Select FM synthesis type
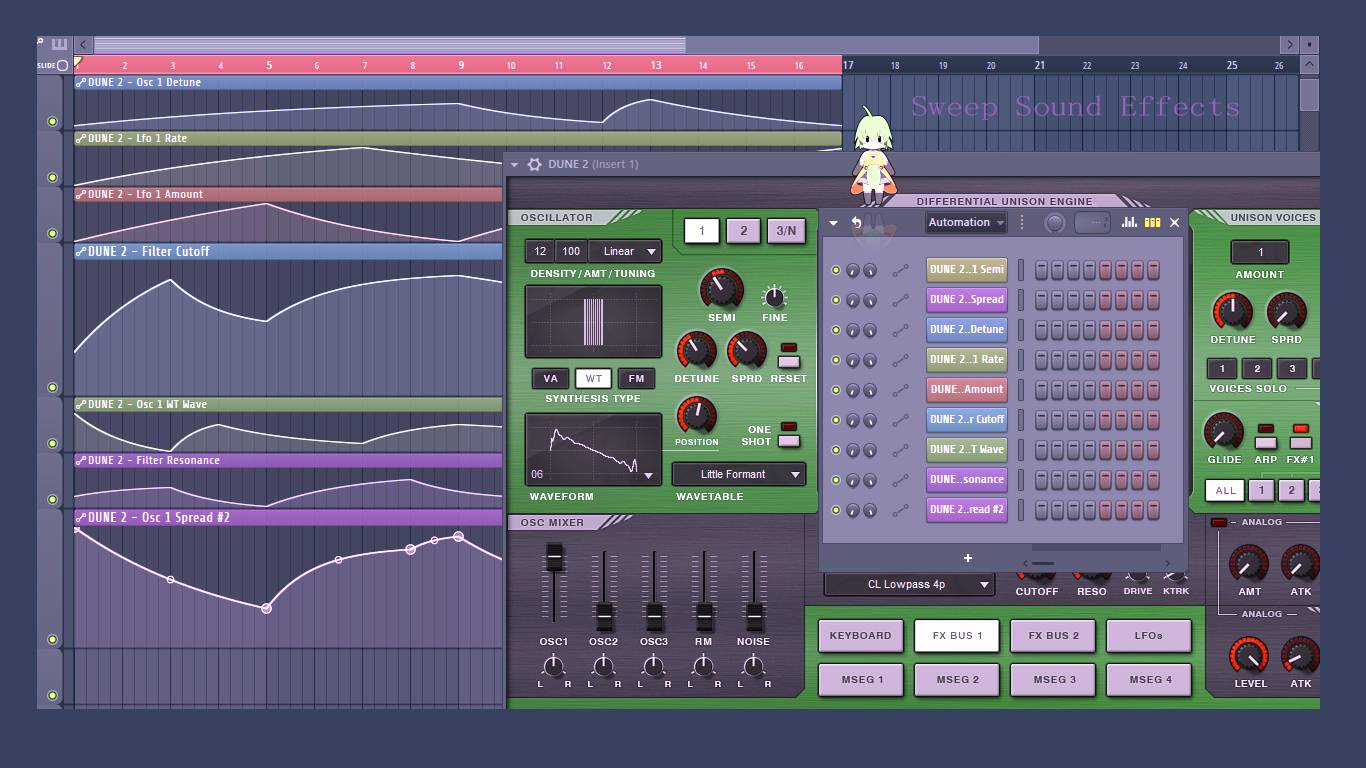 coord(636,378)
